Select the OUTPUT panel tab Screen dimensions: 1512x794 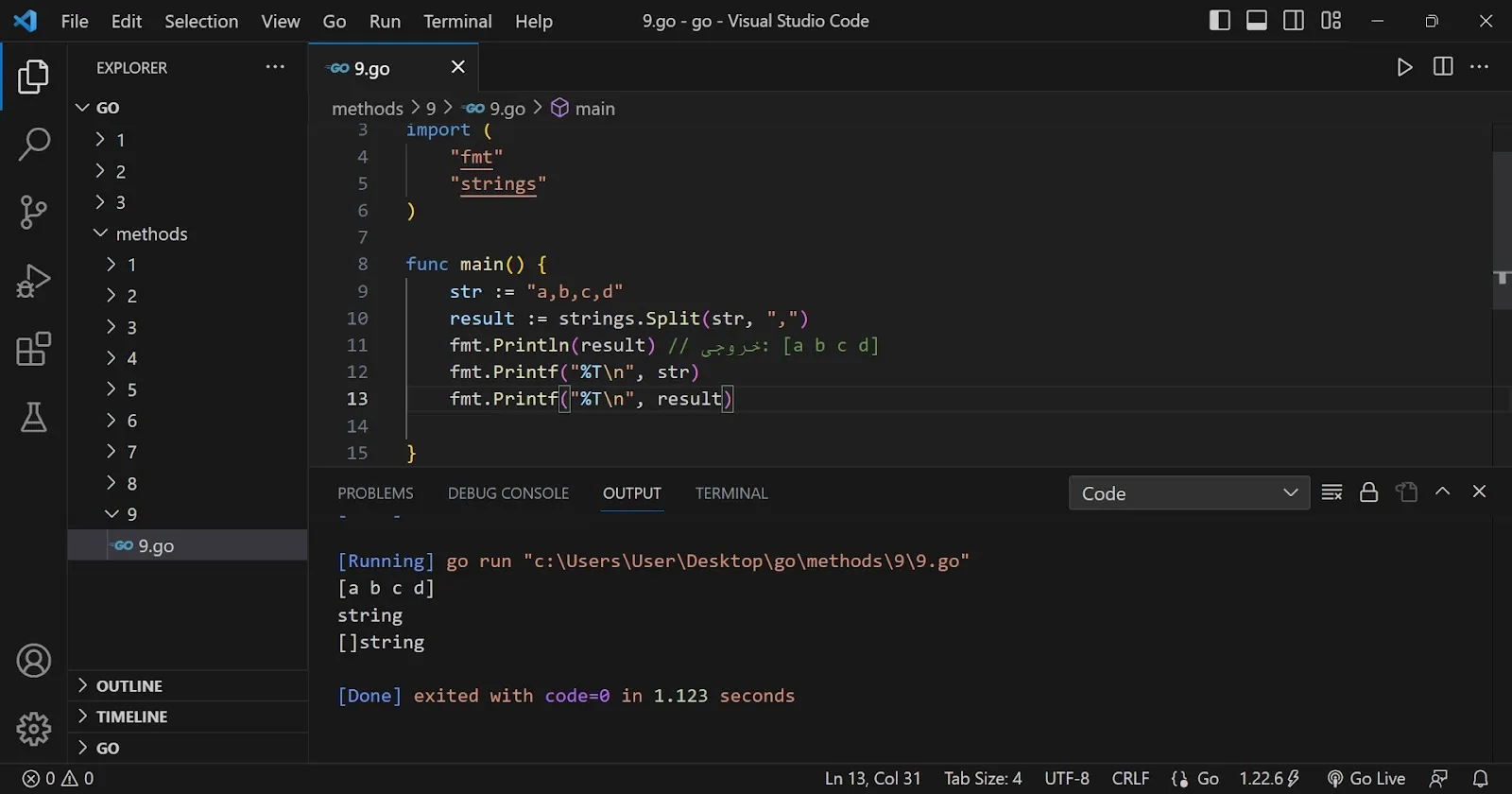tap(632, 493)
